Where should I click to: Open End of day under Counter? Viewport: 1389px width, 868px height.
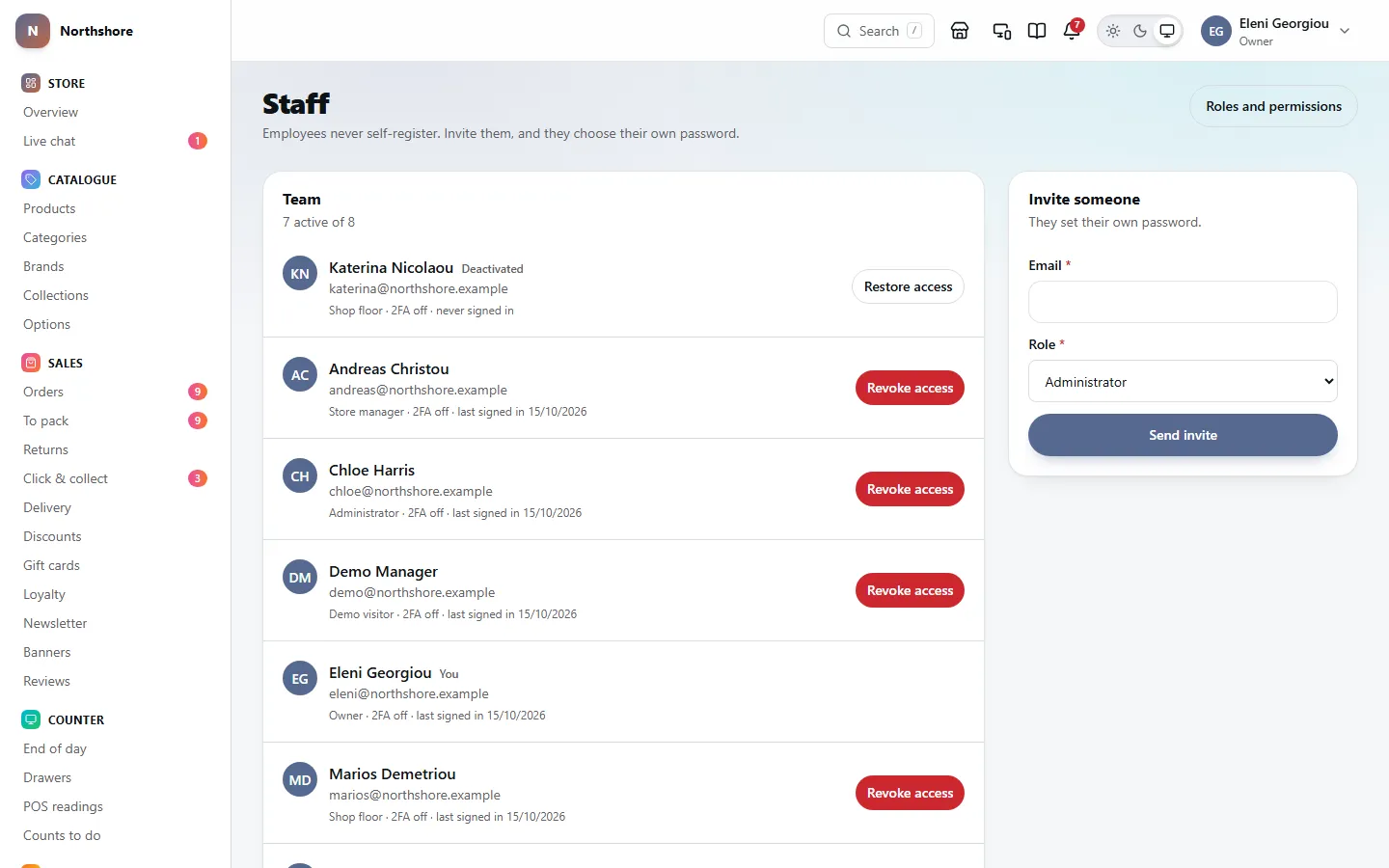(55, 748)
